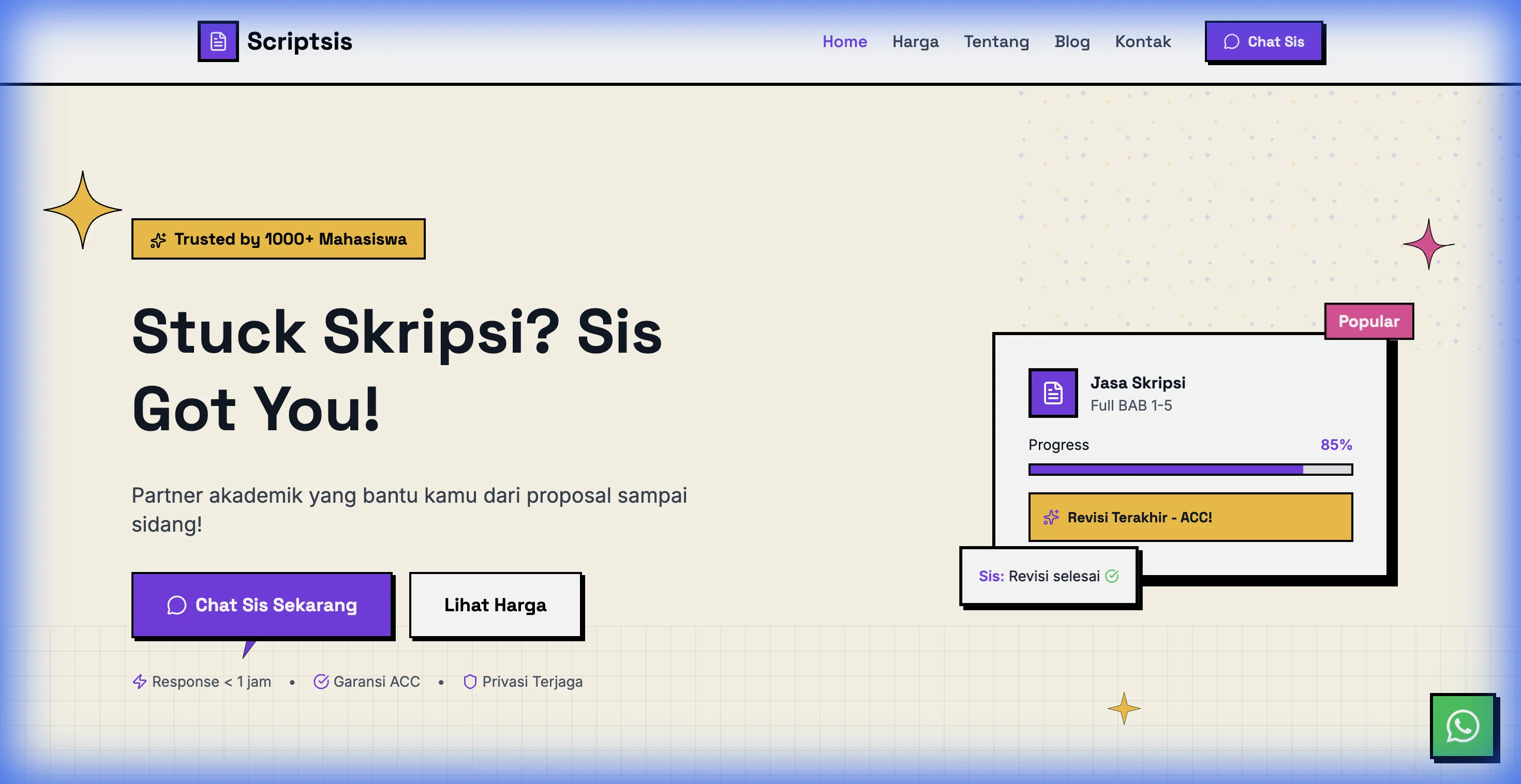
Task: Click the sparkle icon in Revisi Terakhir badge
Action: (x=1050, y=517)
